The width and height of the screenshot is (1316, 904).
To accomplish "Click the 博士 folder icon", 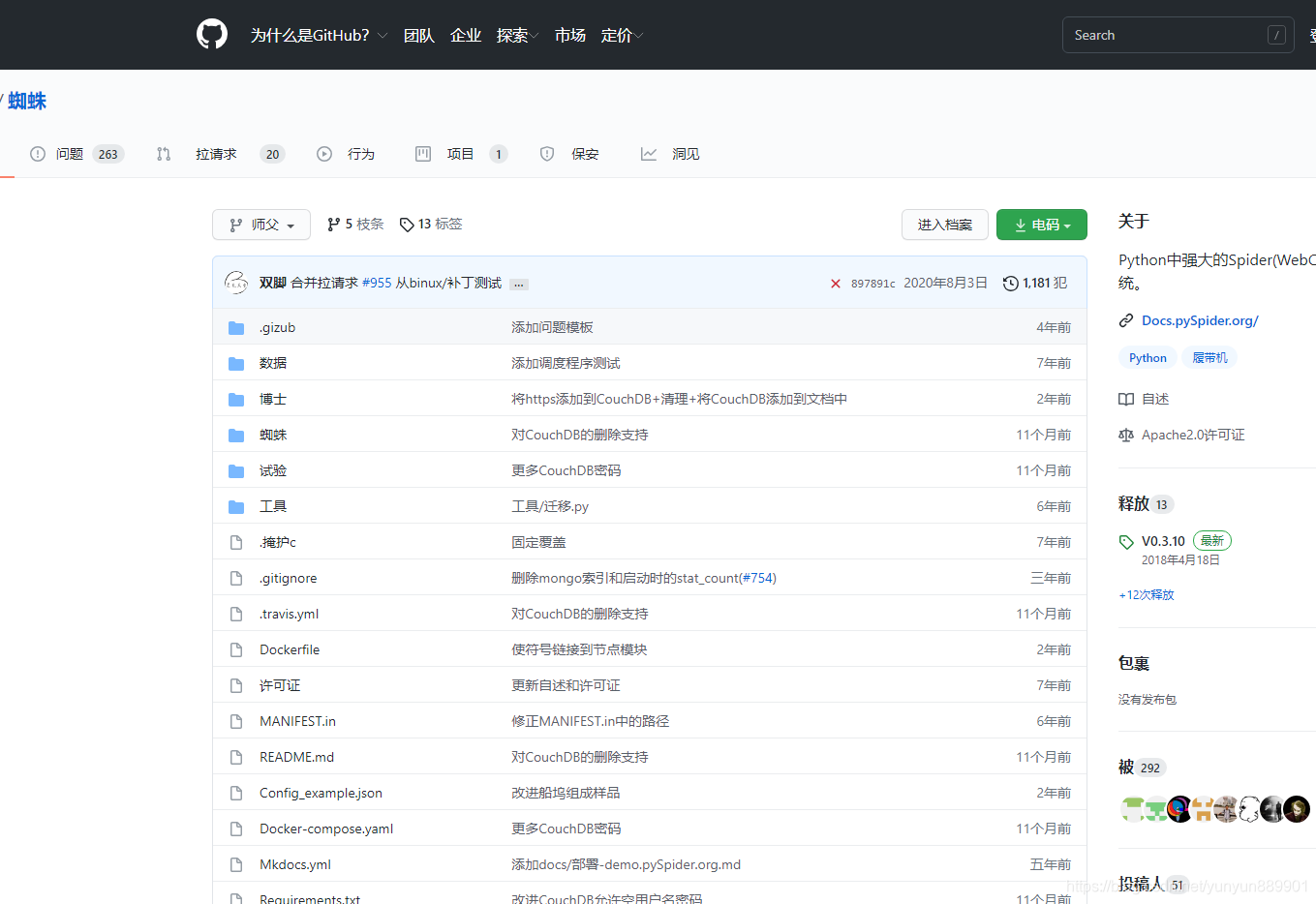I will 236,400.
